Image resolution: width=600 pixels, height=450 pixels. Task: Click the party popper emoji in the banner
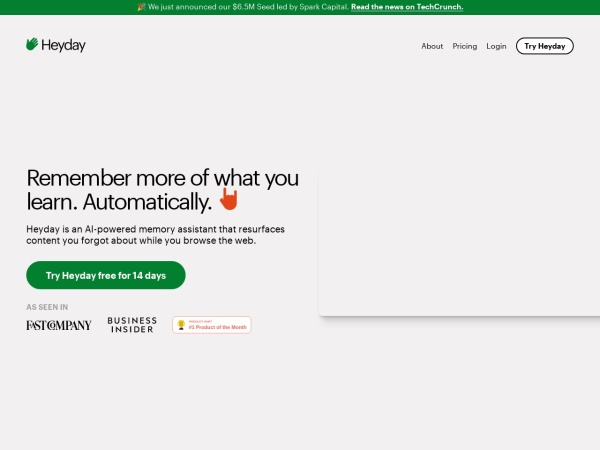tap(141, 7)
